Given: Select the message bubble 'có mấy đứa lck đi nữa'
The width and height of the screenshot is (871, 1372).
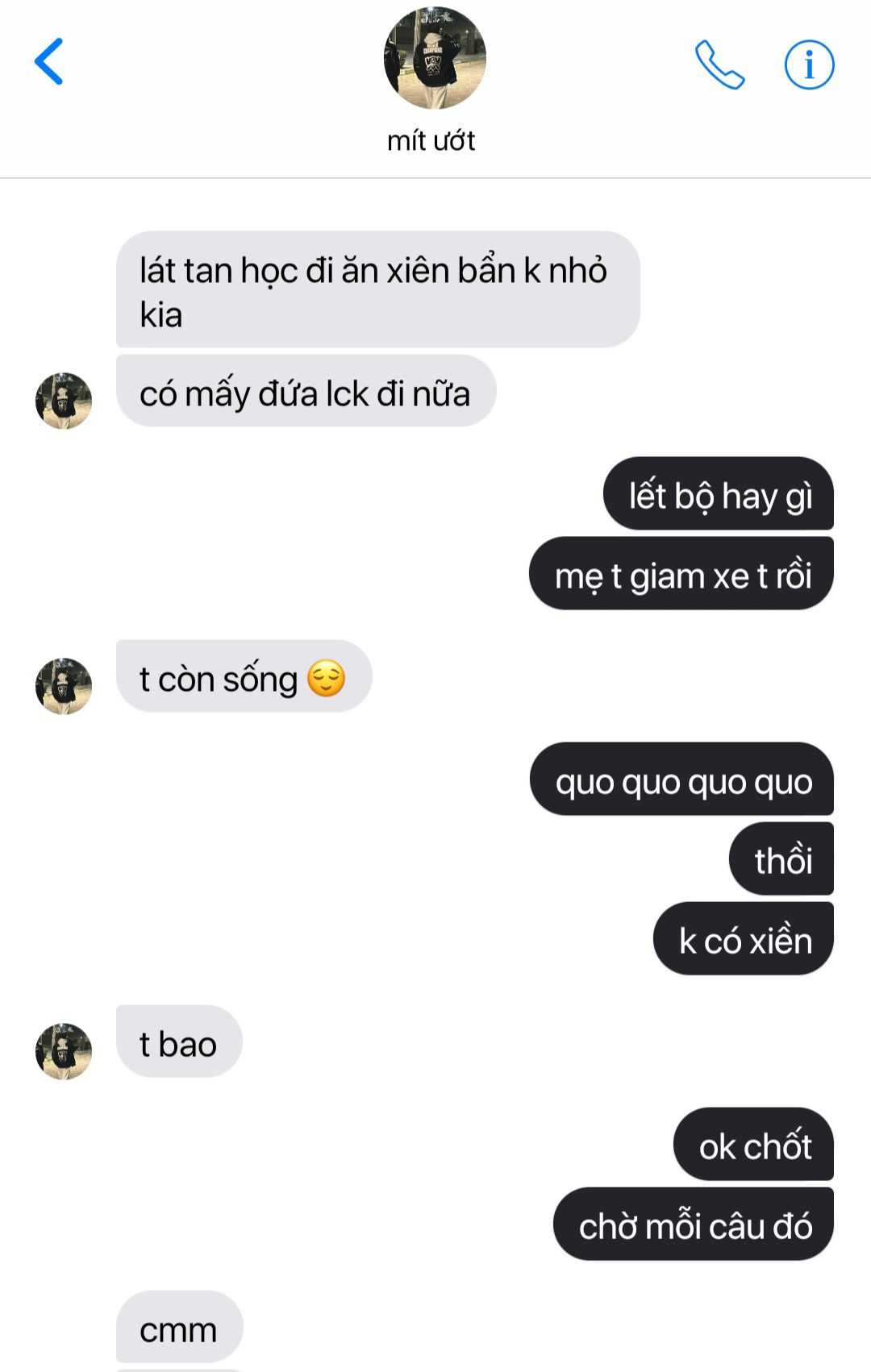Looking at the screenshot, I should (x=306, y=391).
